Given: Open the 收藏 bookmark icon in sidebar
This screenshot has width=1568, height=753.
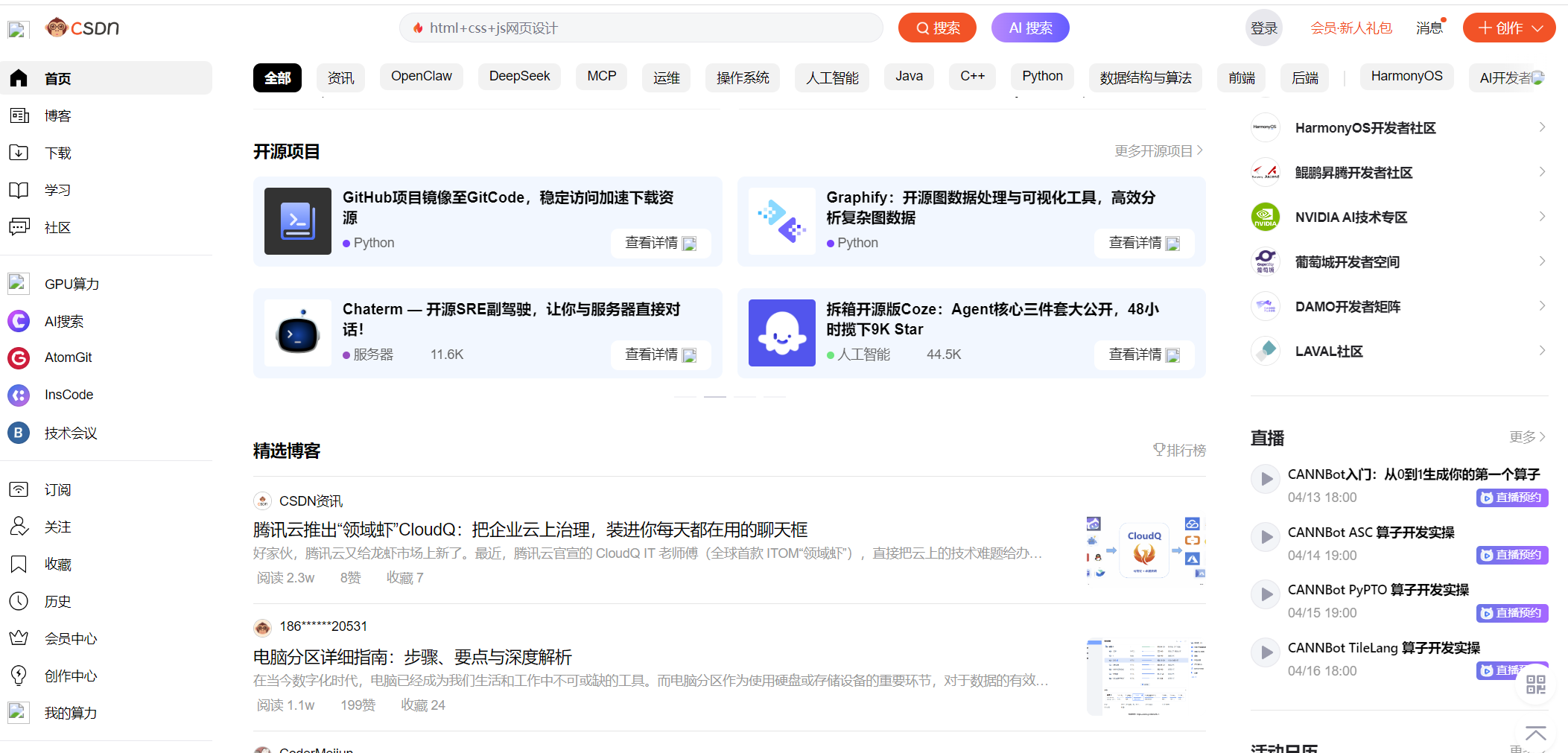Looking at the screenshot, I should 19,565.
